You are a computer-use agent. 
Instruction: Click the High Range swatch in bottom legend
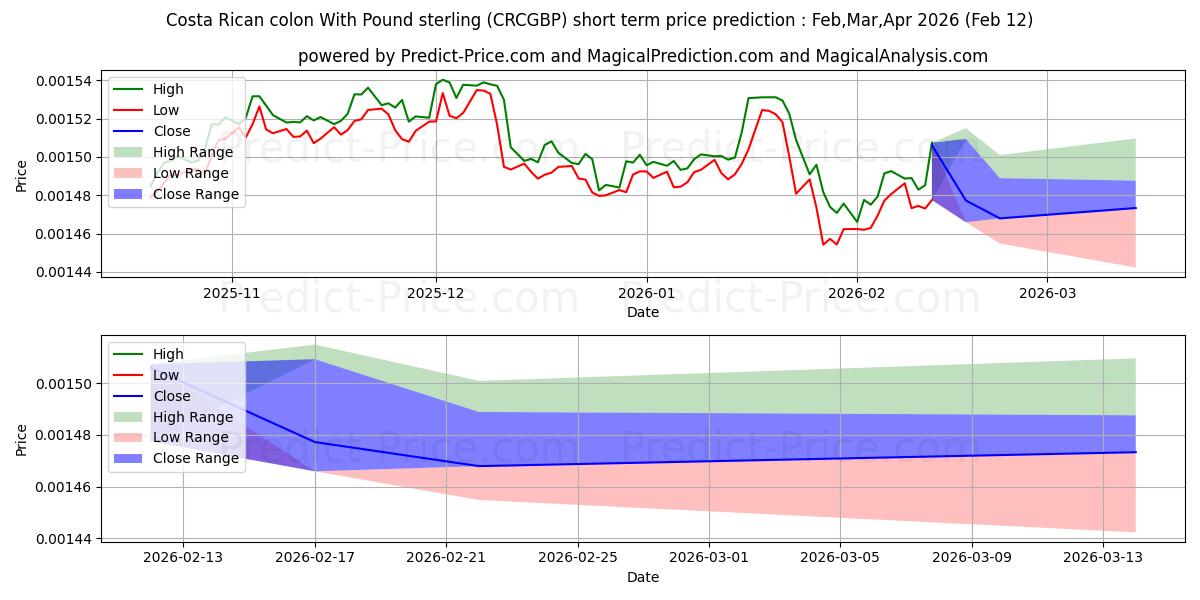[130, 417]
